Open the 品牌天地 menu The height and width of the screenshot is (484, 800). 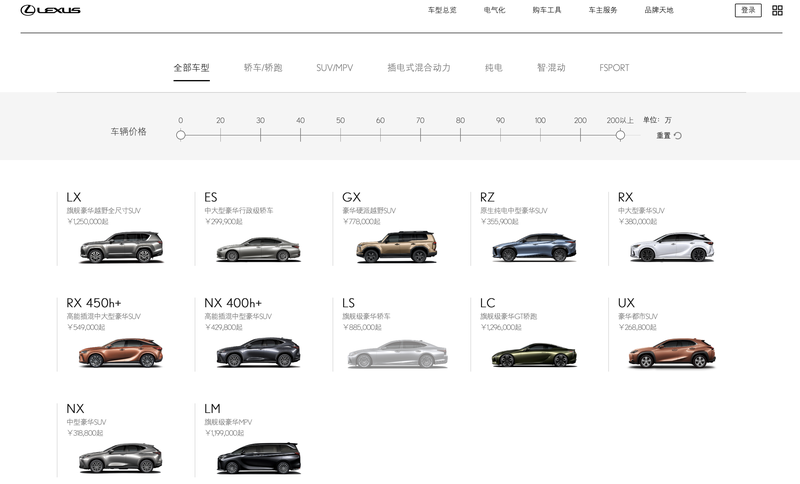(x=659, y=10)
